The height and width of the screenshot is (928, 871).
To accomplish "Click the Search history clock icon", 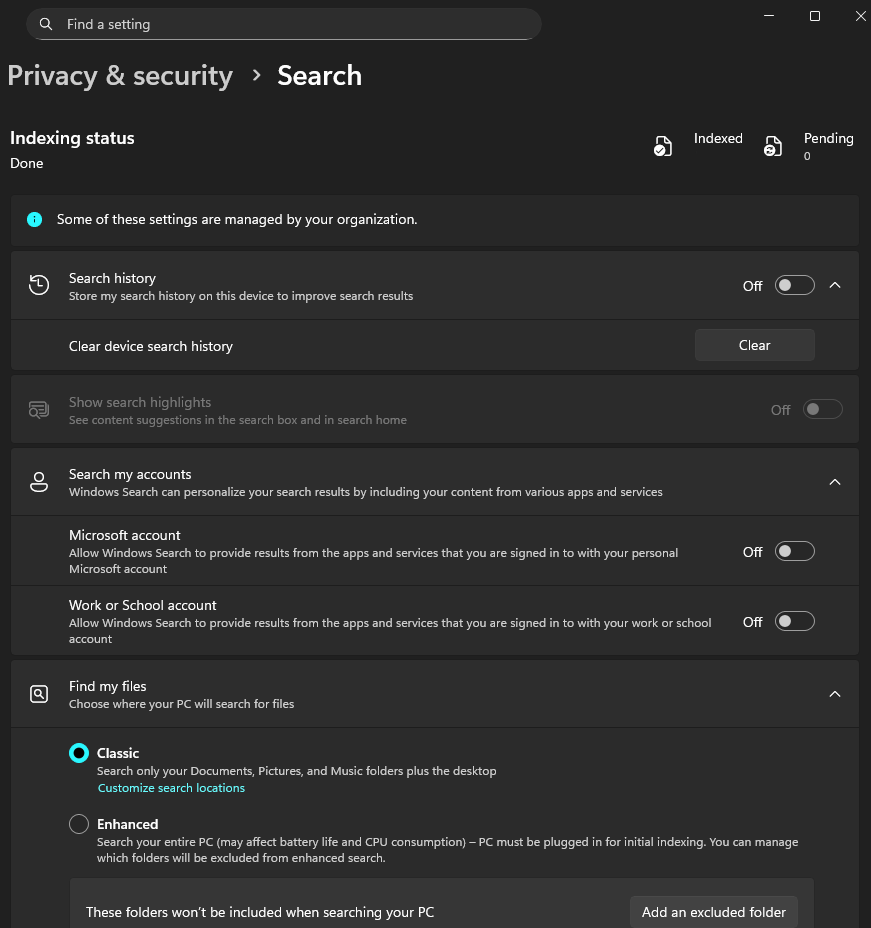I will click(39, 285).
